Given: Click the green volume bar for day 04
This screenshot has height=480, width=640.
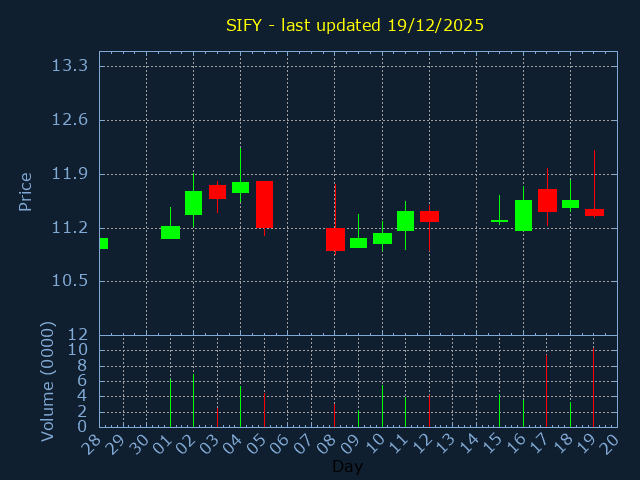Looking at the screenshot, I should (240, 407).
